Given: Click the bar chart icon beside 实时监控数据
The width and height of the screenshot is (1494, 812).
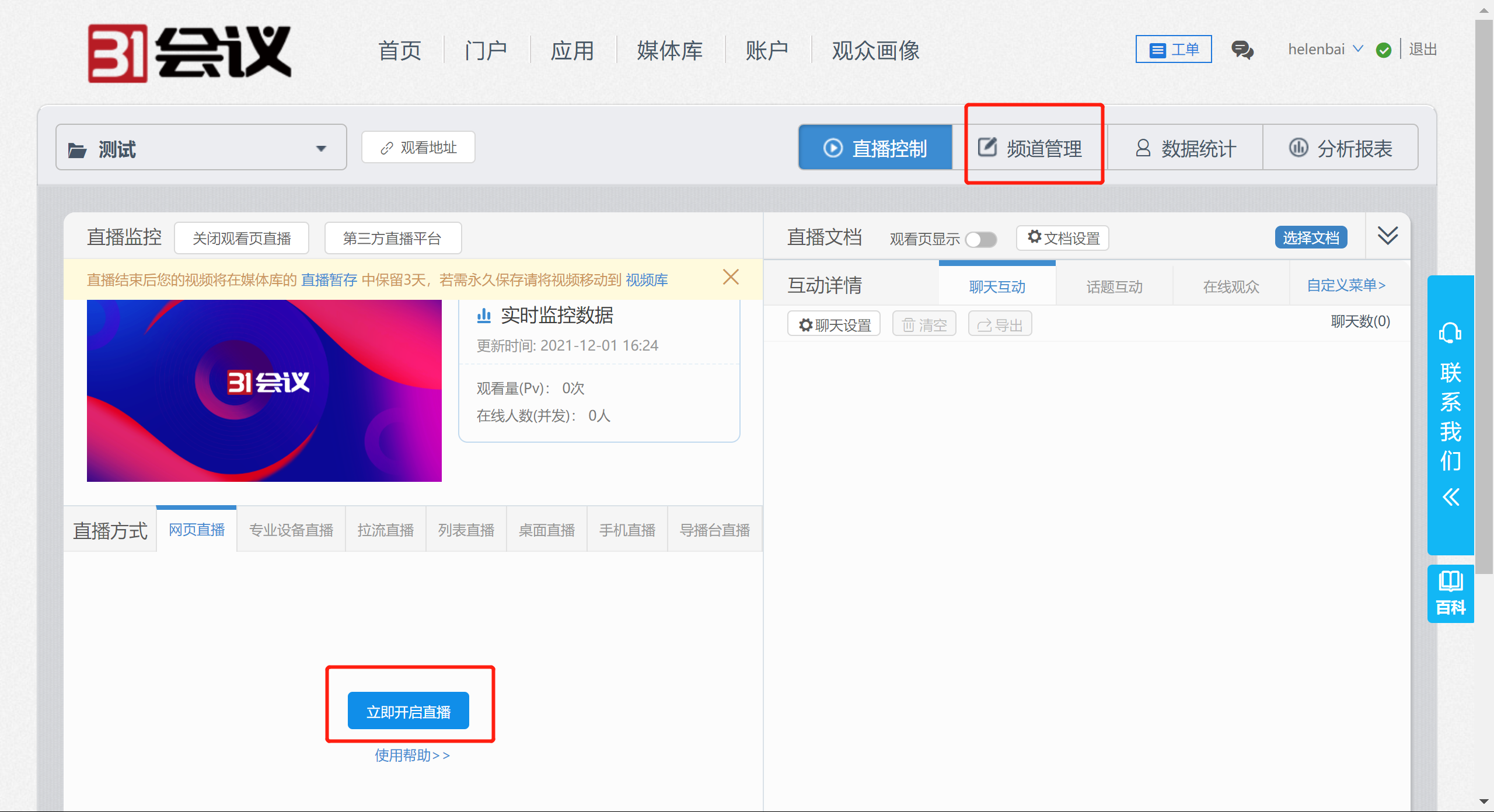Looking at the screenshot, I should [484, 316].
